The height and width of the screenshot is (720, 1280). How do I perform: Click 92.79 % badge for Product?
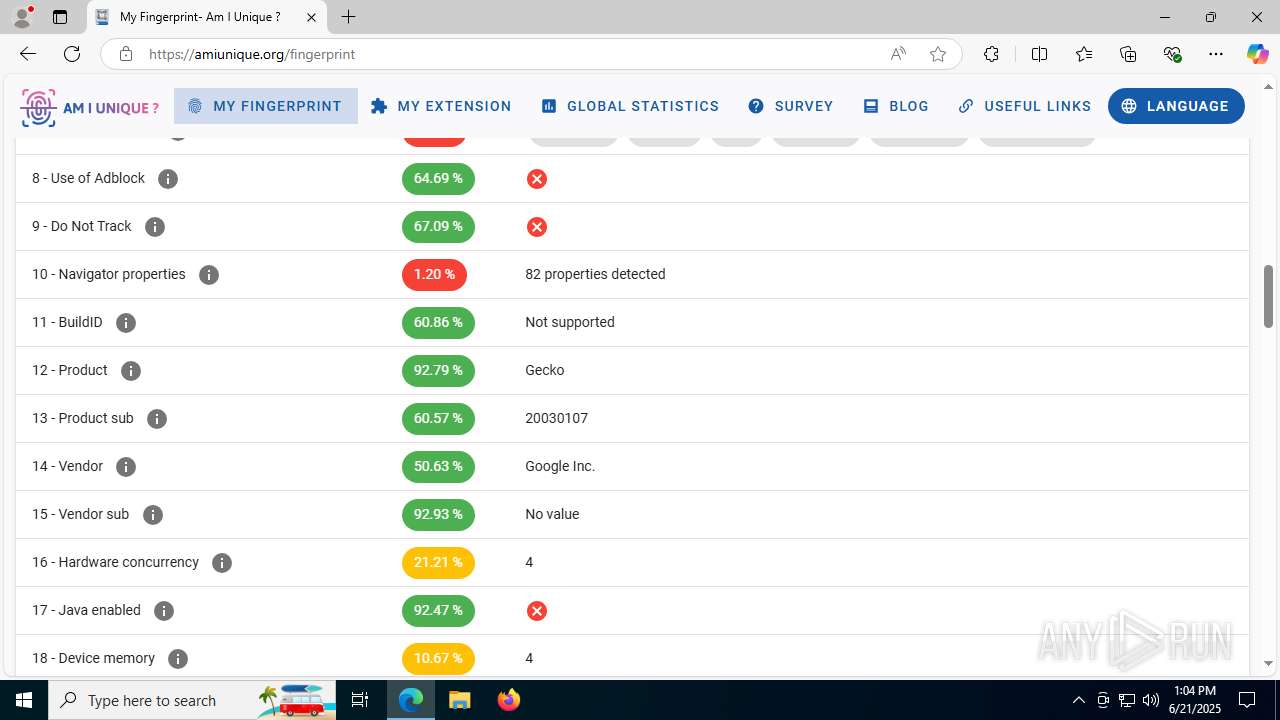pyautogui.click(x=438, y=371)
